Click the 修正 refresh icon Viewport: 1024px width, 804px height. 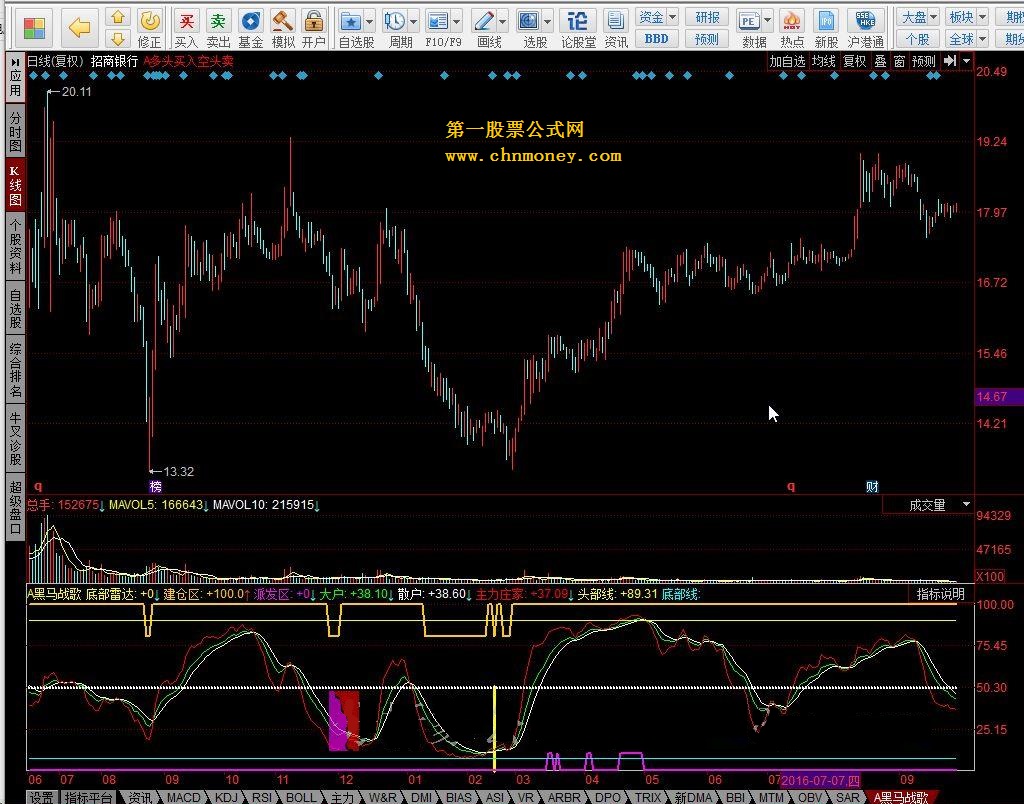click(x=150, y=22)
